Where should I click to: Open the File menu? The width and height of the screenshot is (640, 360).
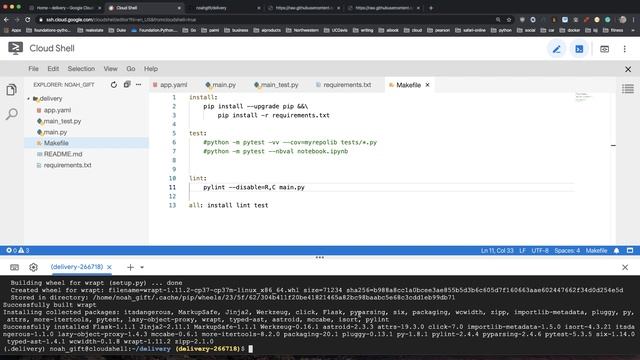click(33, 69)
